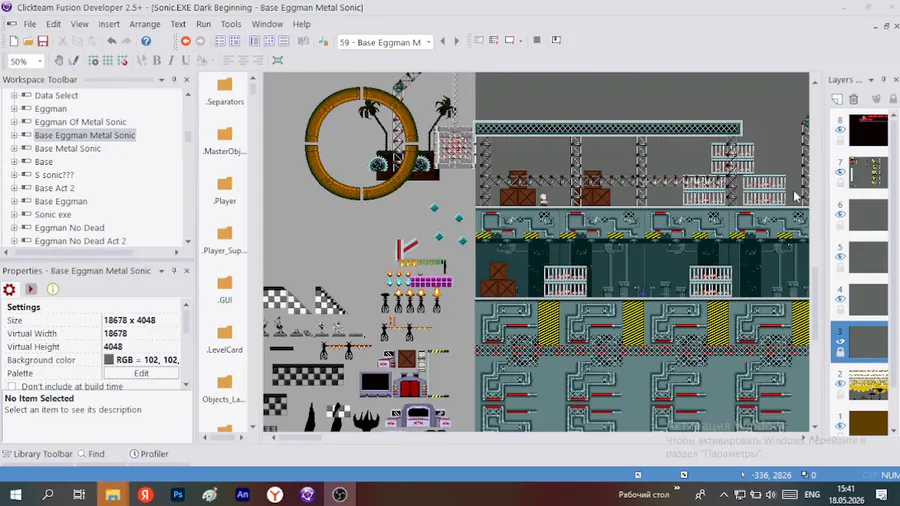Click the Background color gray swatch
This screenshot has height=506, width=900.
(x=109, y=360)
